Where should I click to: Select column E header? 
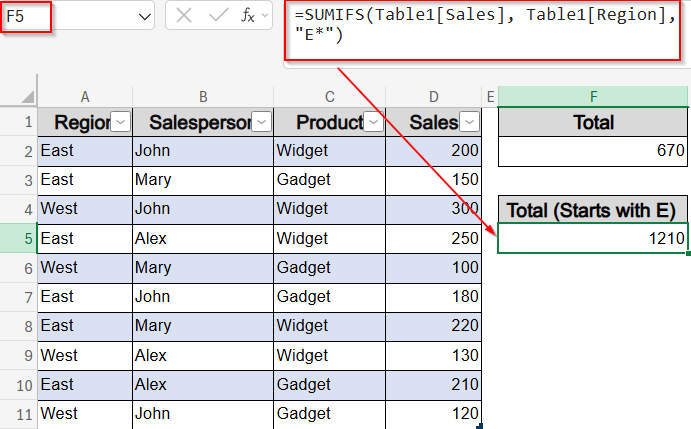pos(490,97)
